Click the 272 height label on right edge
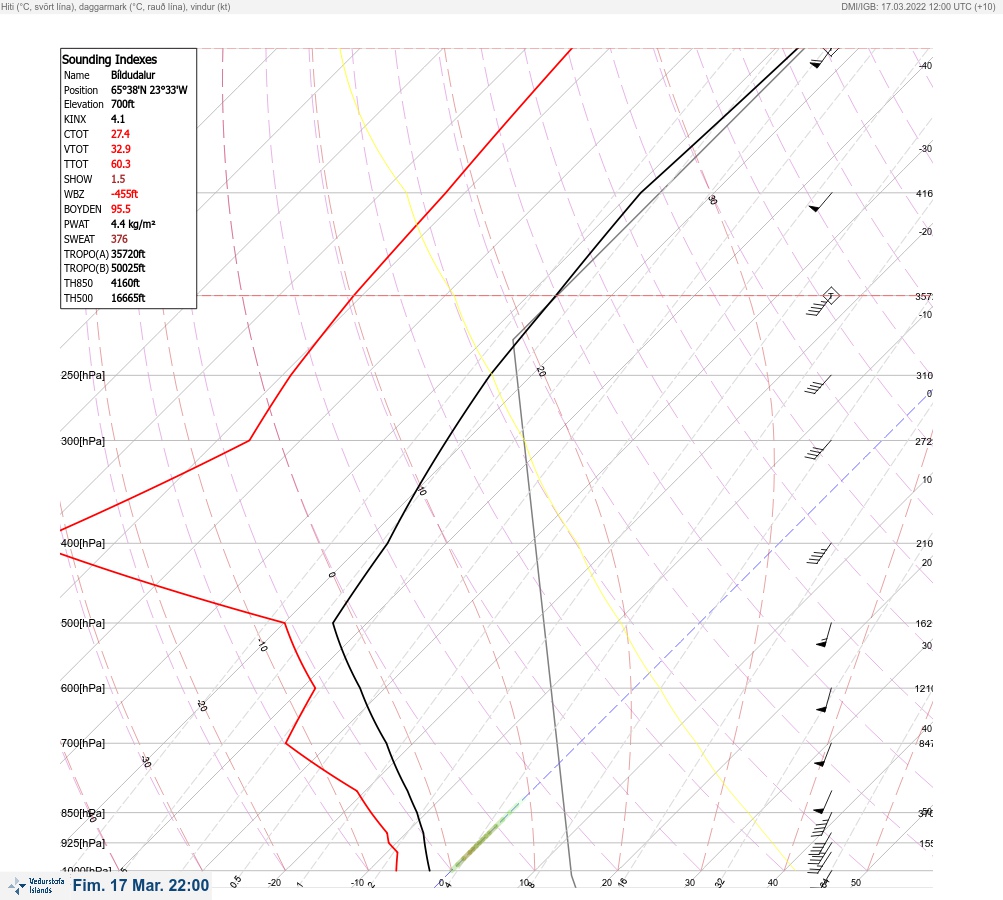1003x900 pixels. click(x=924, y=442)
